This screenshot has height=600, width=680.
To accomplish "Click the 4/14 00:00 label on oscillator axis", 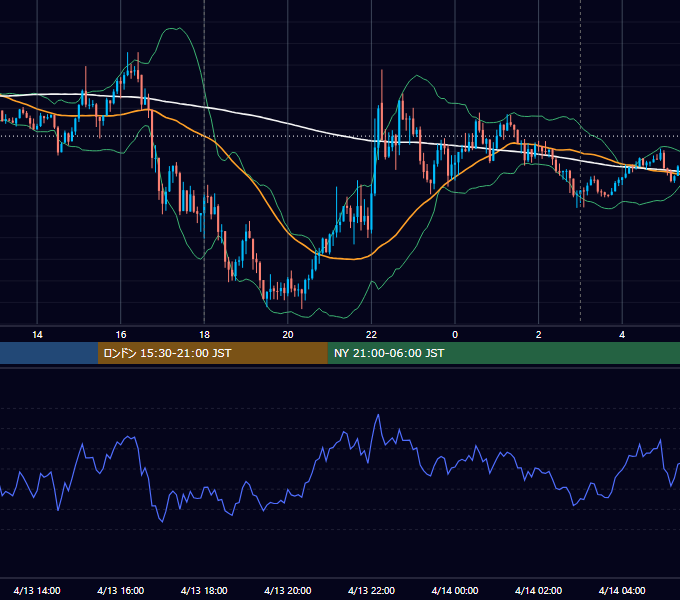I will point(455,590).
